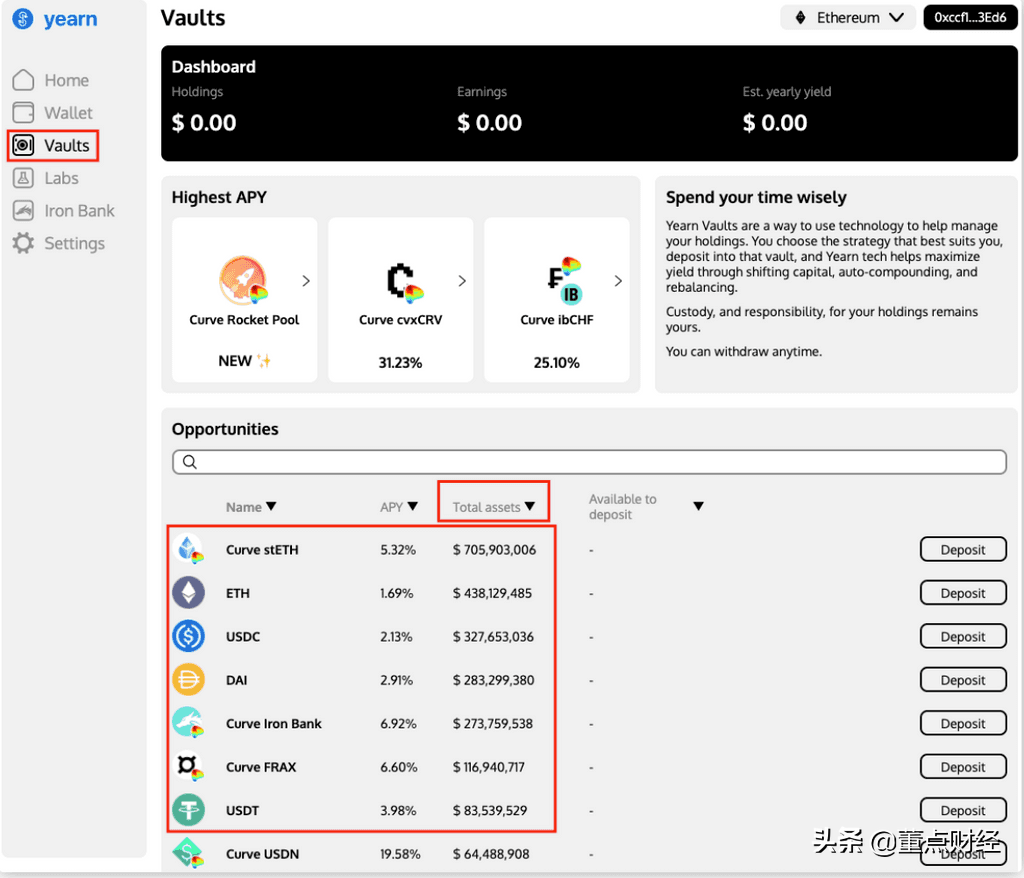The image size is (1024, 878).
Task: Expand the Ethereum network dropdown chevron
Action: 897,18
